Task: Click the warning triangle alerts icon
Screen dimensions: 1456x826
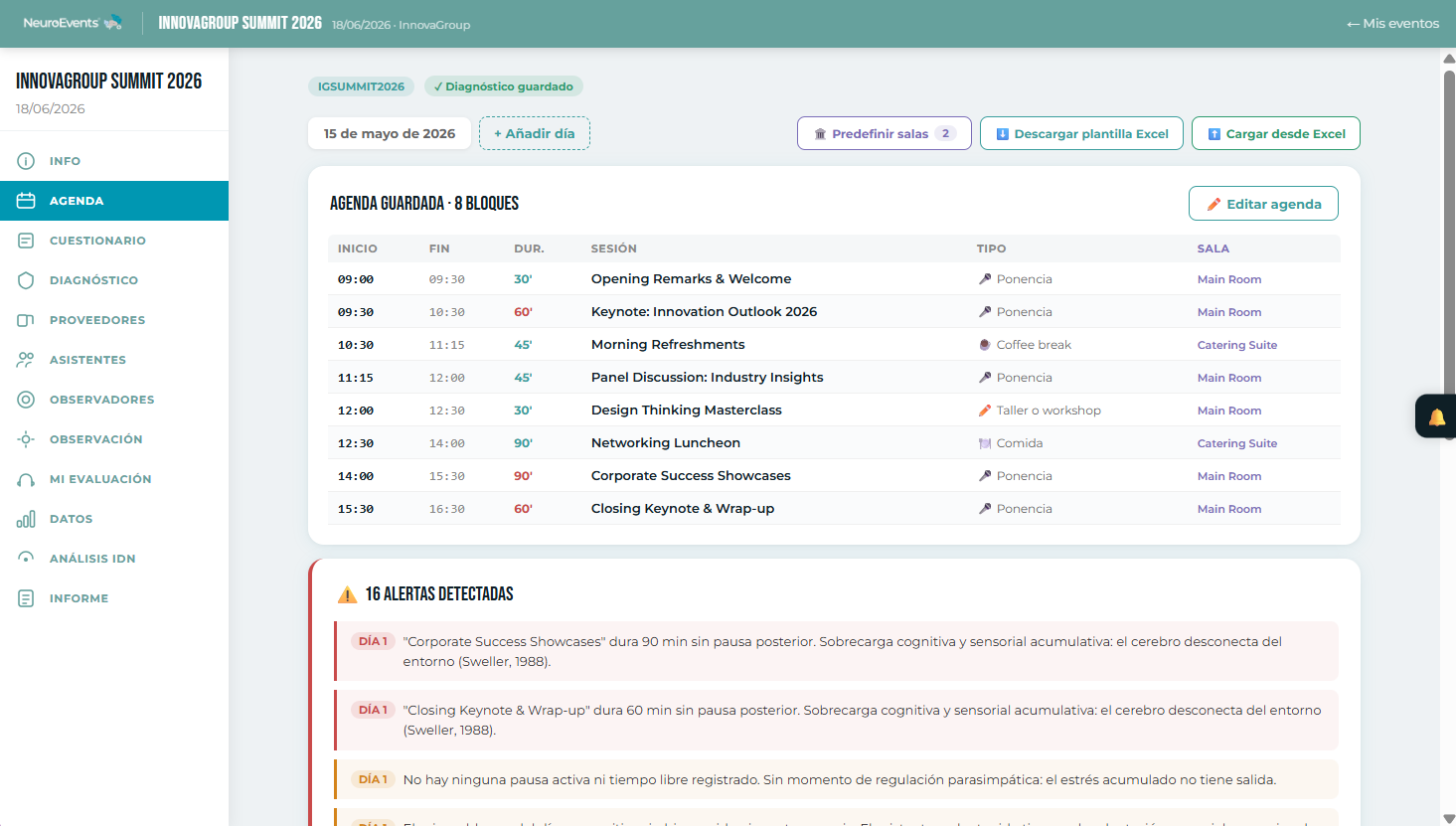Action: click(347, 594)
